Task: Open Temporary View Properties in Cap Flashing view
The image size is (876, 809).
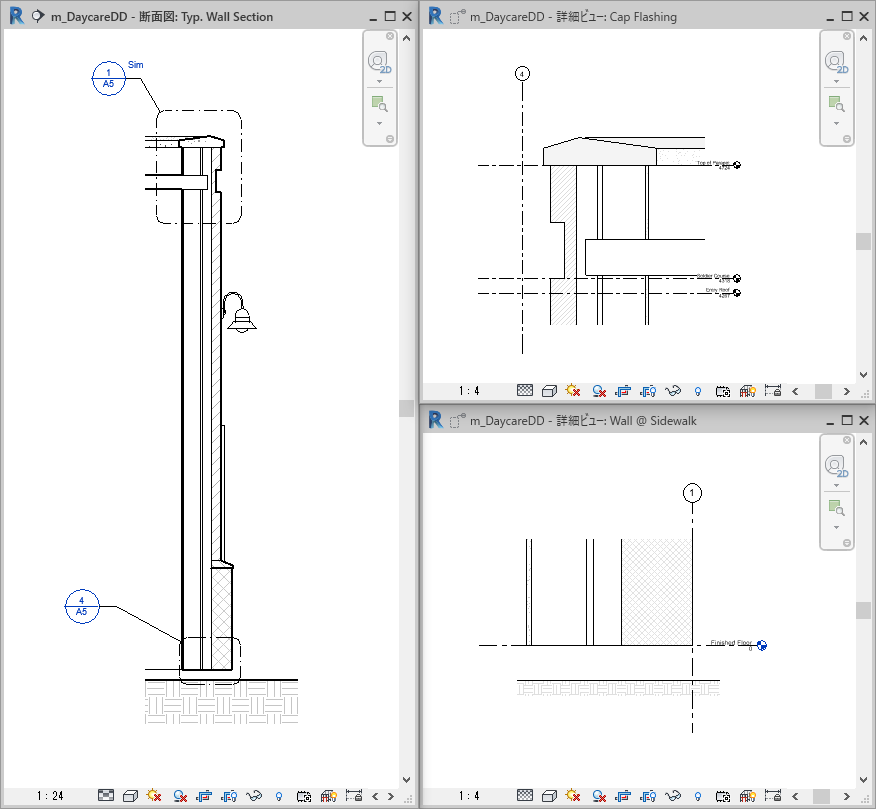Action: pos(723,391)
